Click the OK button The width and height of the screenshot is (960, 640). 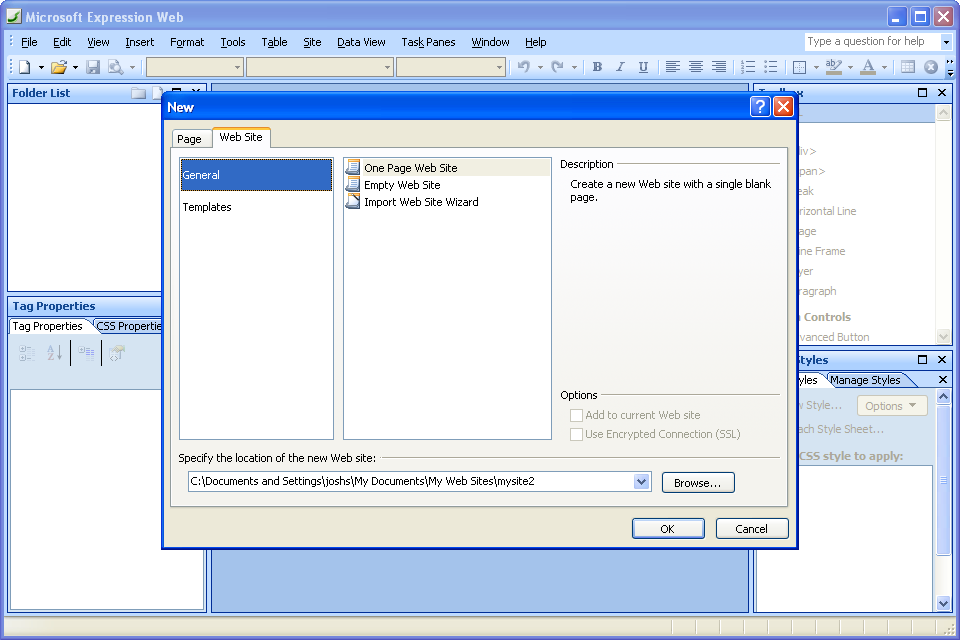(668, 529)
